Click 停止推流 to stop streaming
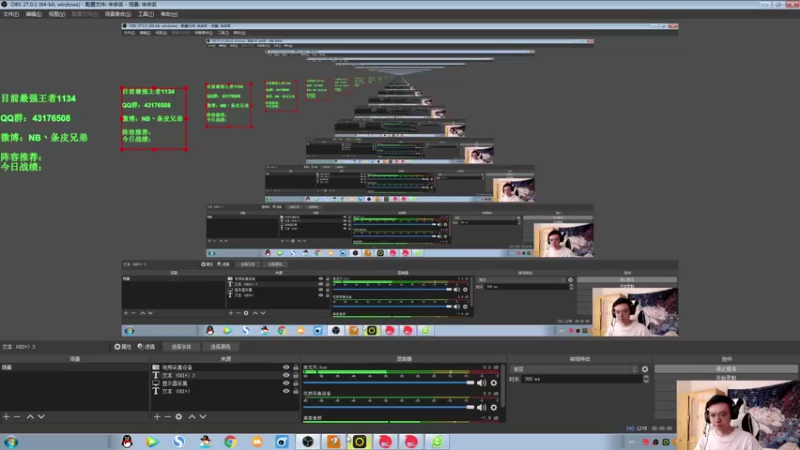The width and height of the screenshot is (800, 450). point(726,368)
